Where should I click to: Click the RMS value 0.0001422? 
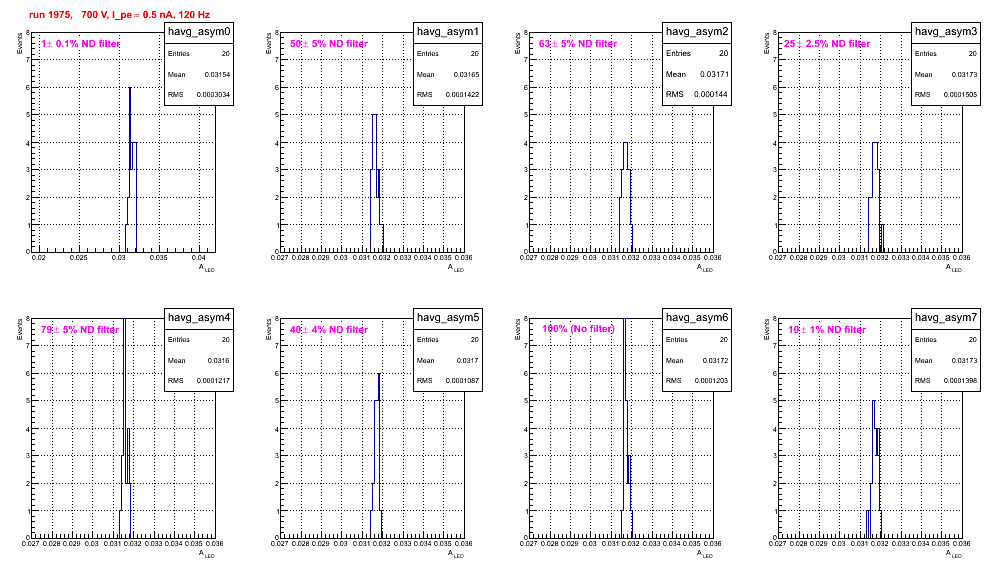(x=462, y=95)
